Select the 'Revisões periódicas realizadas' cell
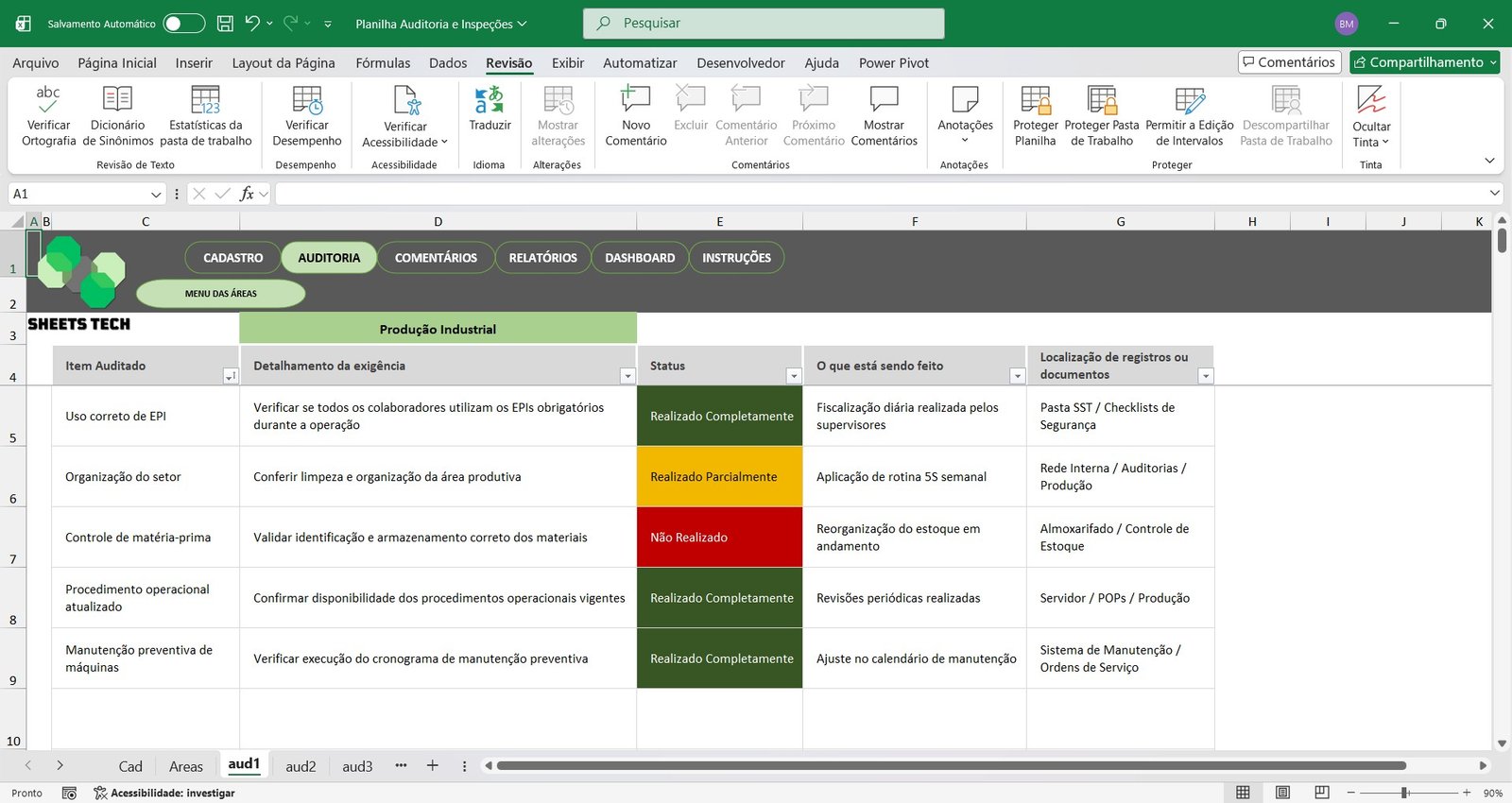This screenshot has height=803, width=1512. tap(914, 598)
